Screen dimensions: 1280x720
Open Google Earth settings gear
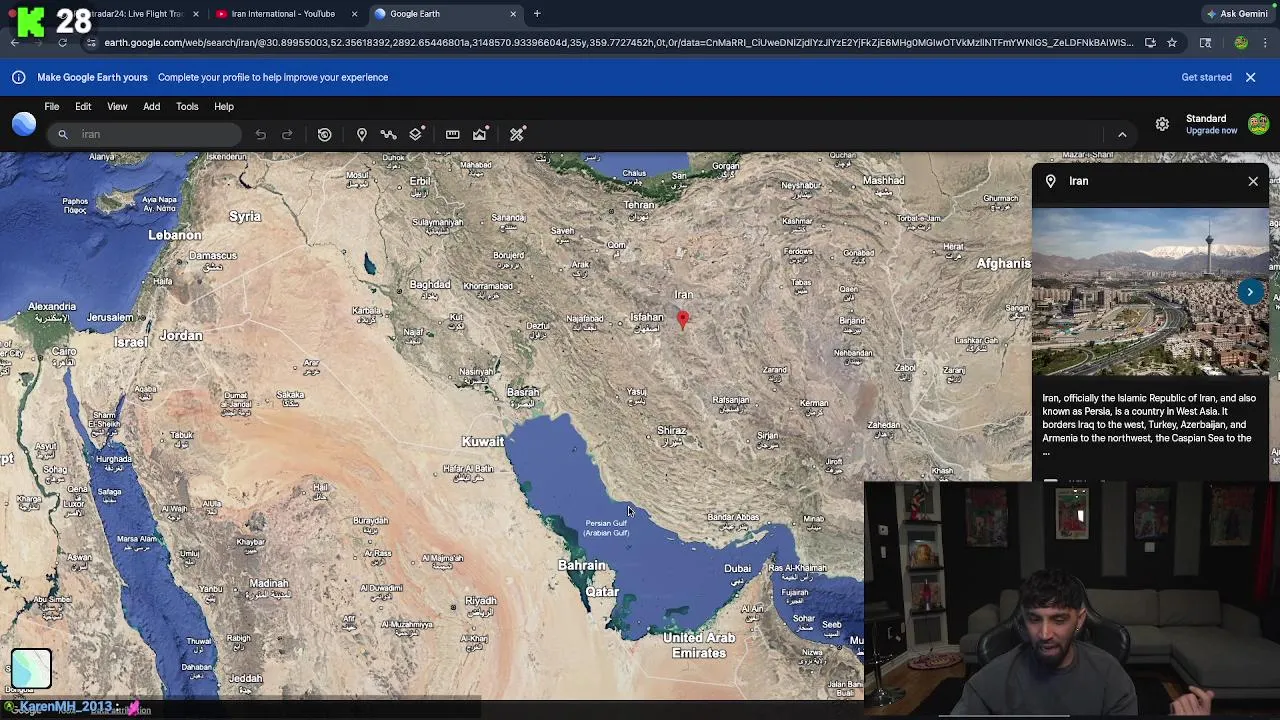click(1162, 124)
